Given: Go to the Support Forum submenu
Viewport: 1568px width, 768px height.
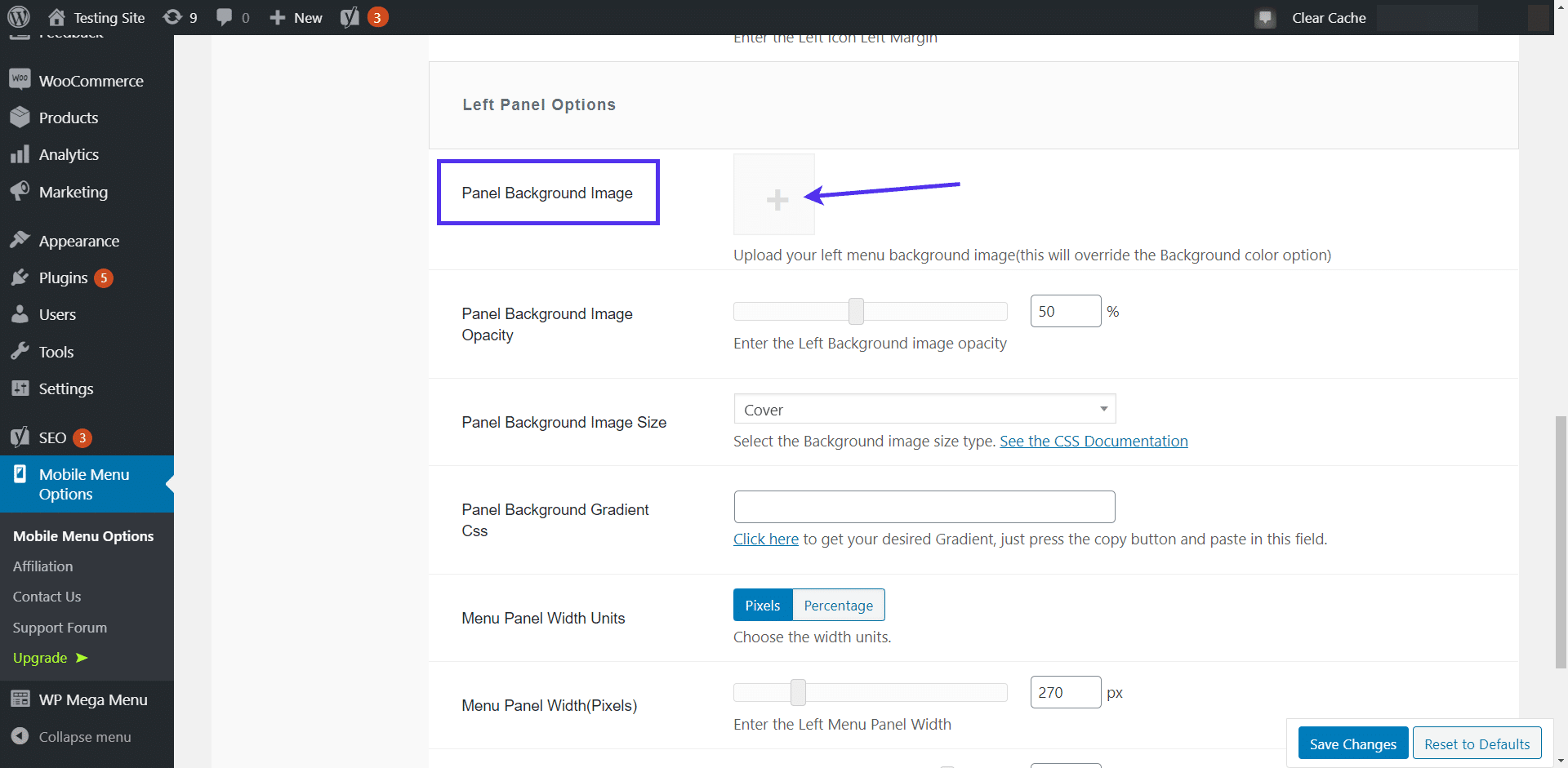Looking at the screenshot, I should coord(60,627).
